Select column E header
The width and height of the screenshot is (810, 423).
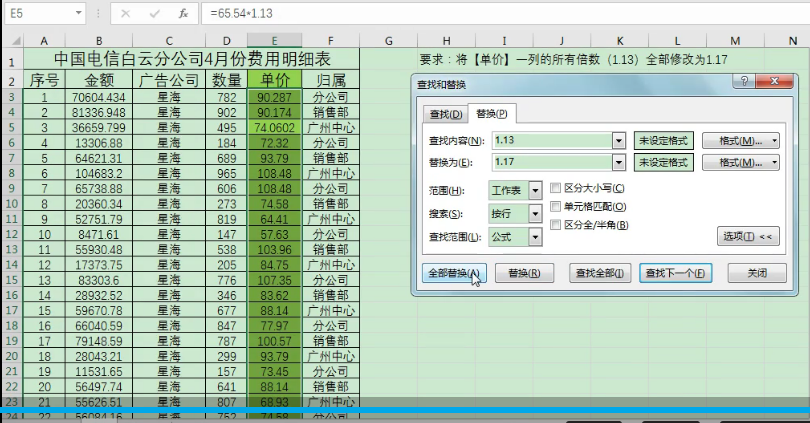point(274,41)
